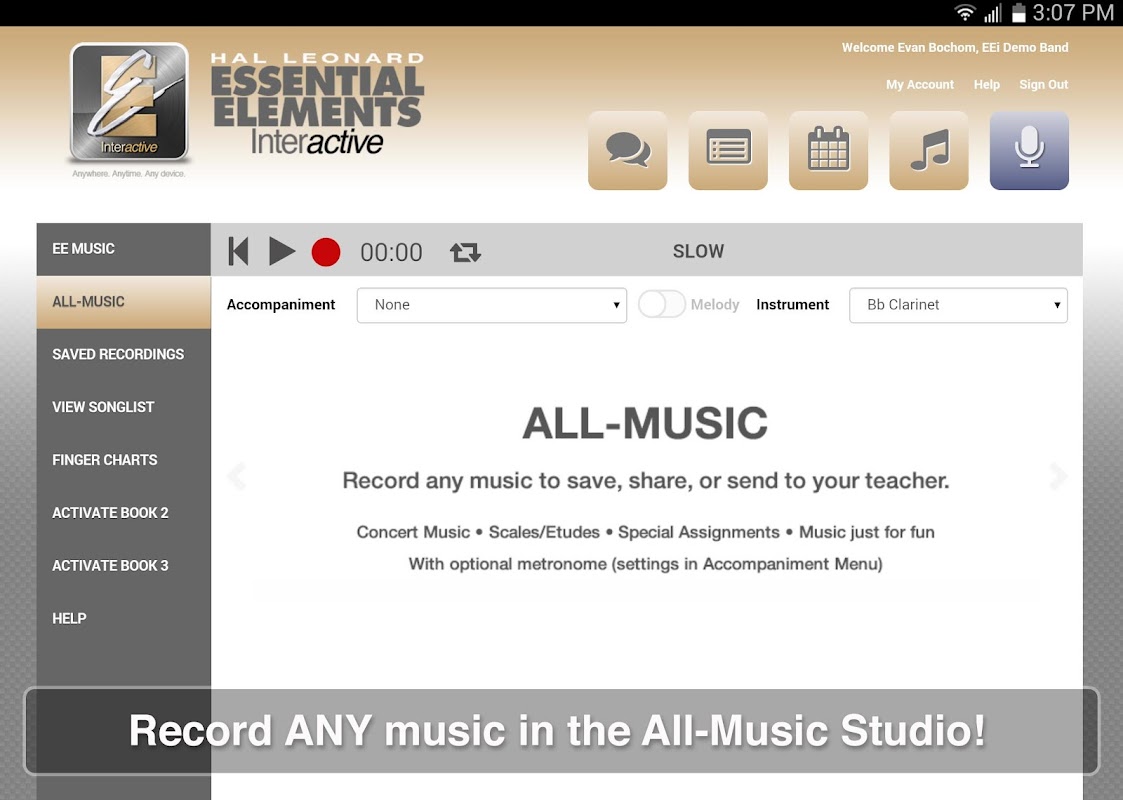Open VIEW SONGLIST in the sidebar
Image resolution: width=1123 pixels, height=800 pixels.
pyautogui.click(x=124, y=408)
